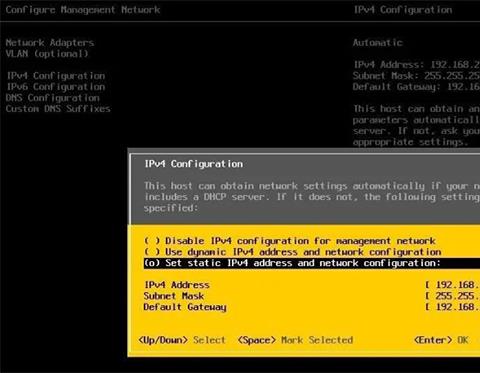The image size is (480, 373).
Task: Open Custom DNS Suffixes entry
Action: pyautogui.click(x=58, y=109)
